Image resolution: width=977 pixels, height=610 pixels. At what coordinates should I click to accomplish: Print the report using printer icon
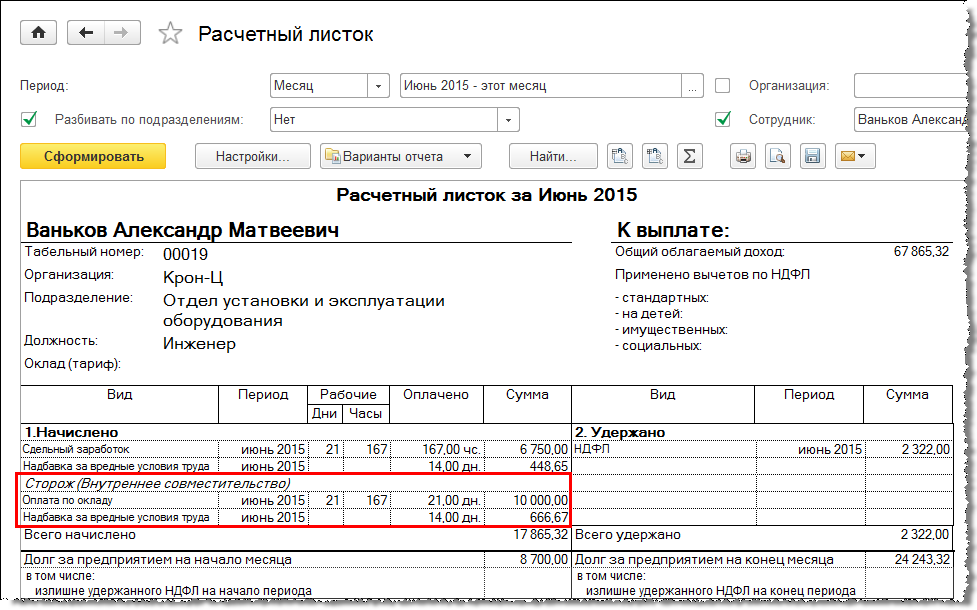tap(743, 156)
